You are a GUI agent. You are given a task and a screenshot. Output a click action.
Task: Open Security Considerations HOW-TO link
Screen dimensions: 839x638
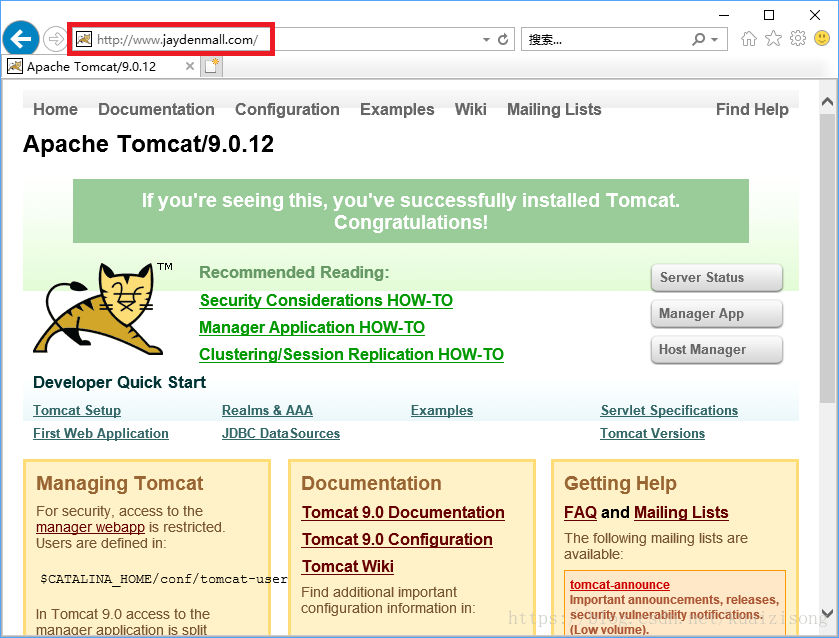coord(326,300)
